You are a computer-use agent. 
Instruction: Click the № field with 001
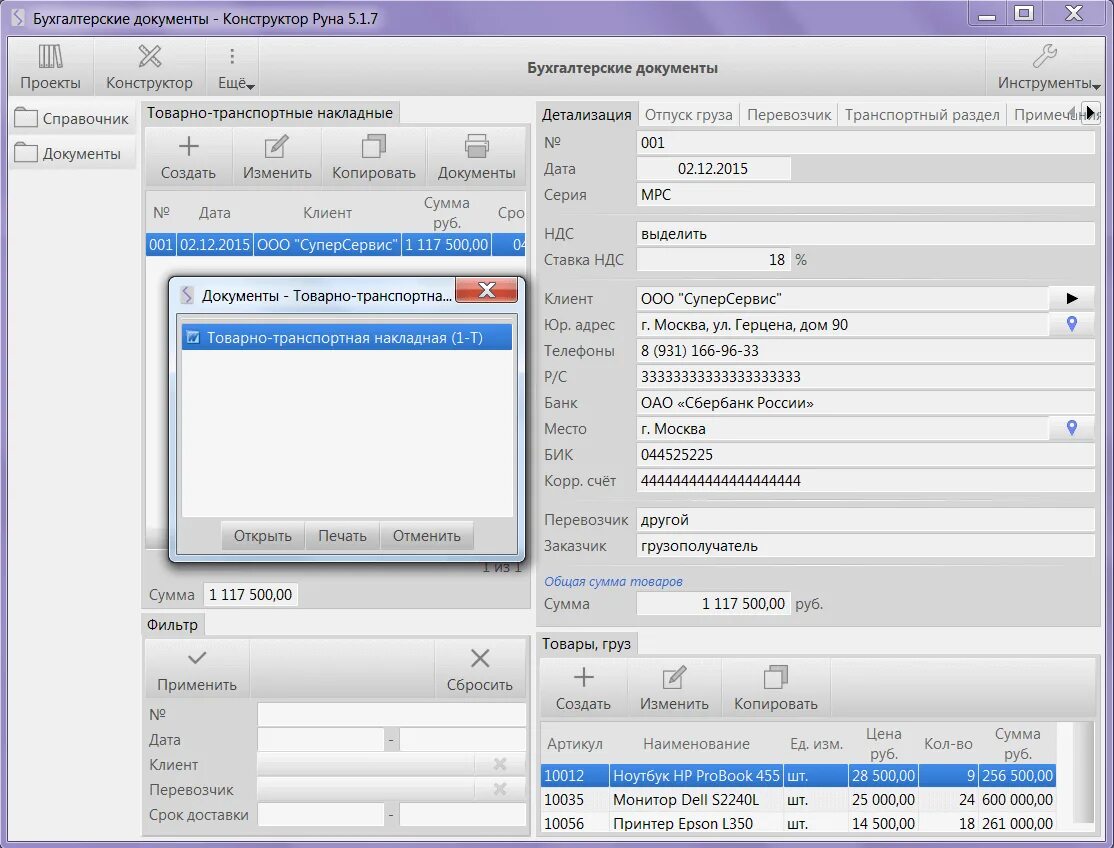(x=865, y=143)
